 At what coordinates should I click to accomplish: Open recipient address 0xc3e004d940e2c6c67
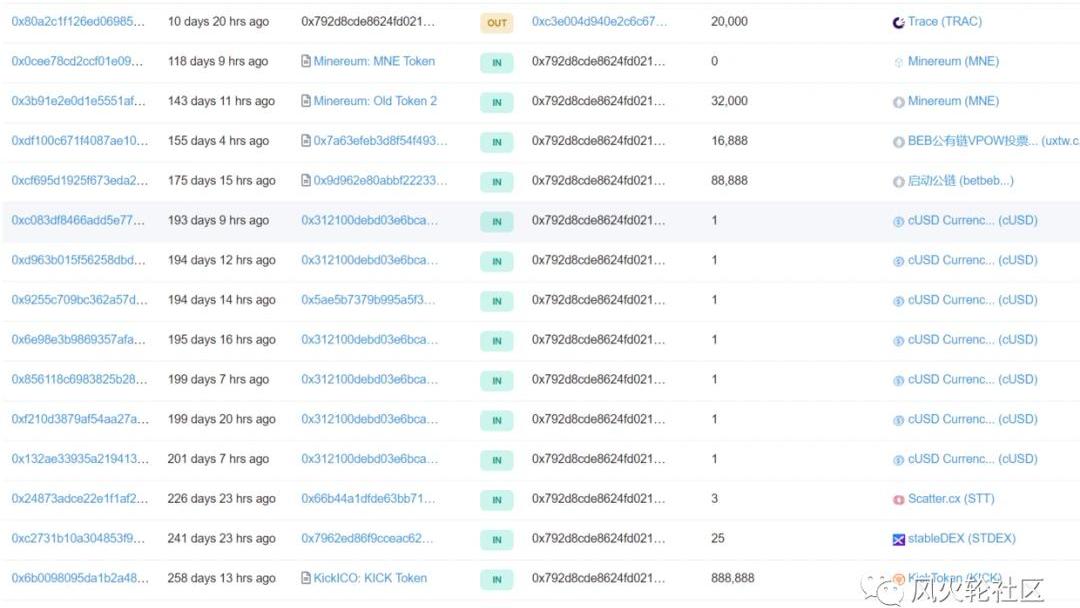coord(599,21)
